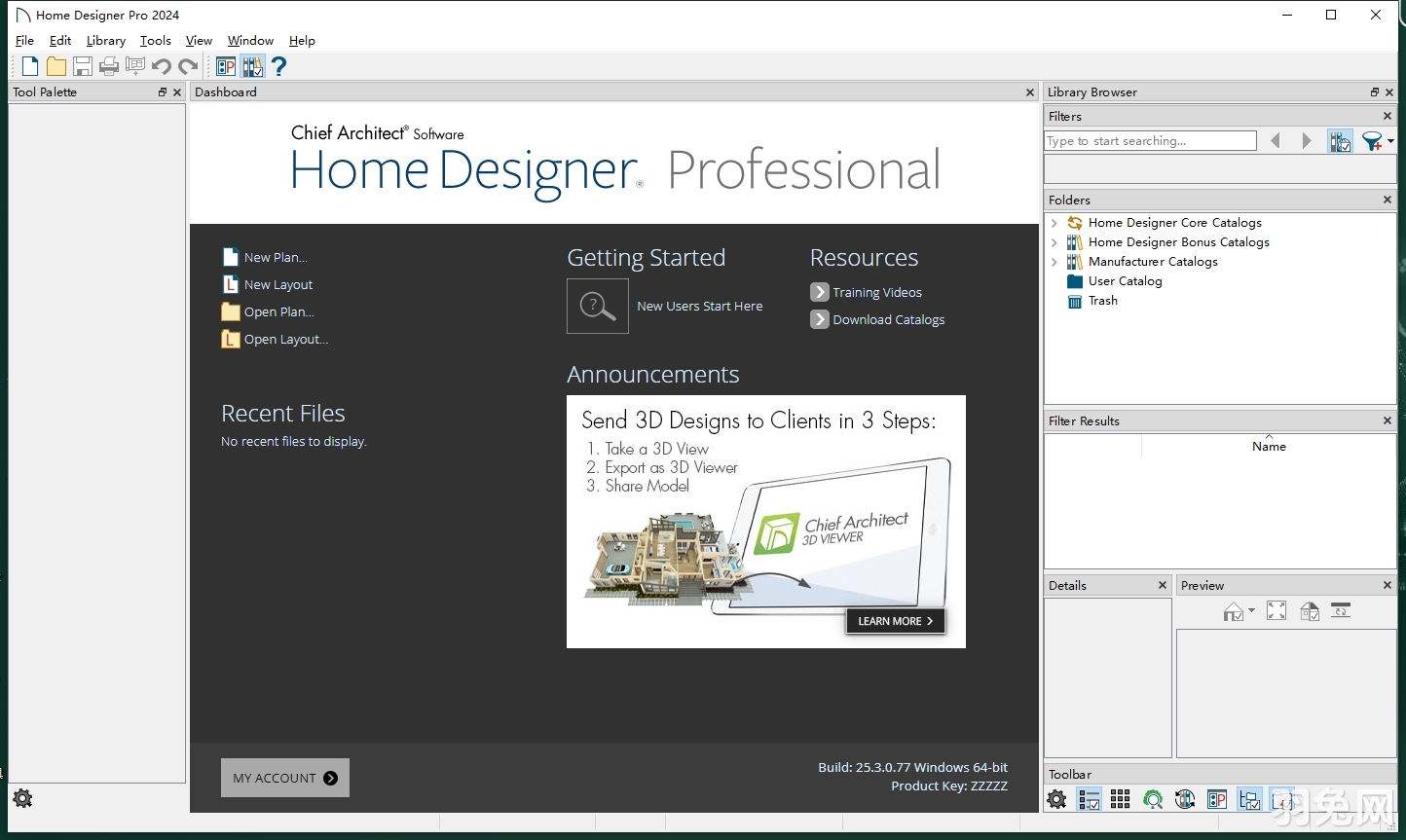This screenshot has width=1406, height=840.
Task: Open the Preferences gear icon in Library toolbar
Action: click(x=1056, y=799)
